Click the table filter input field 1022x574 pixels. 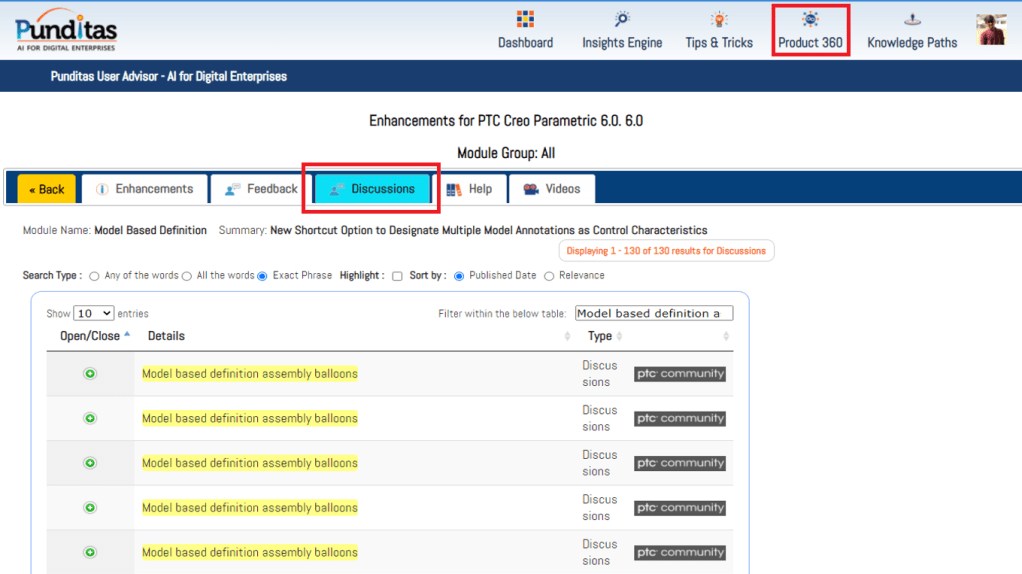(653, 314)
